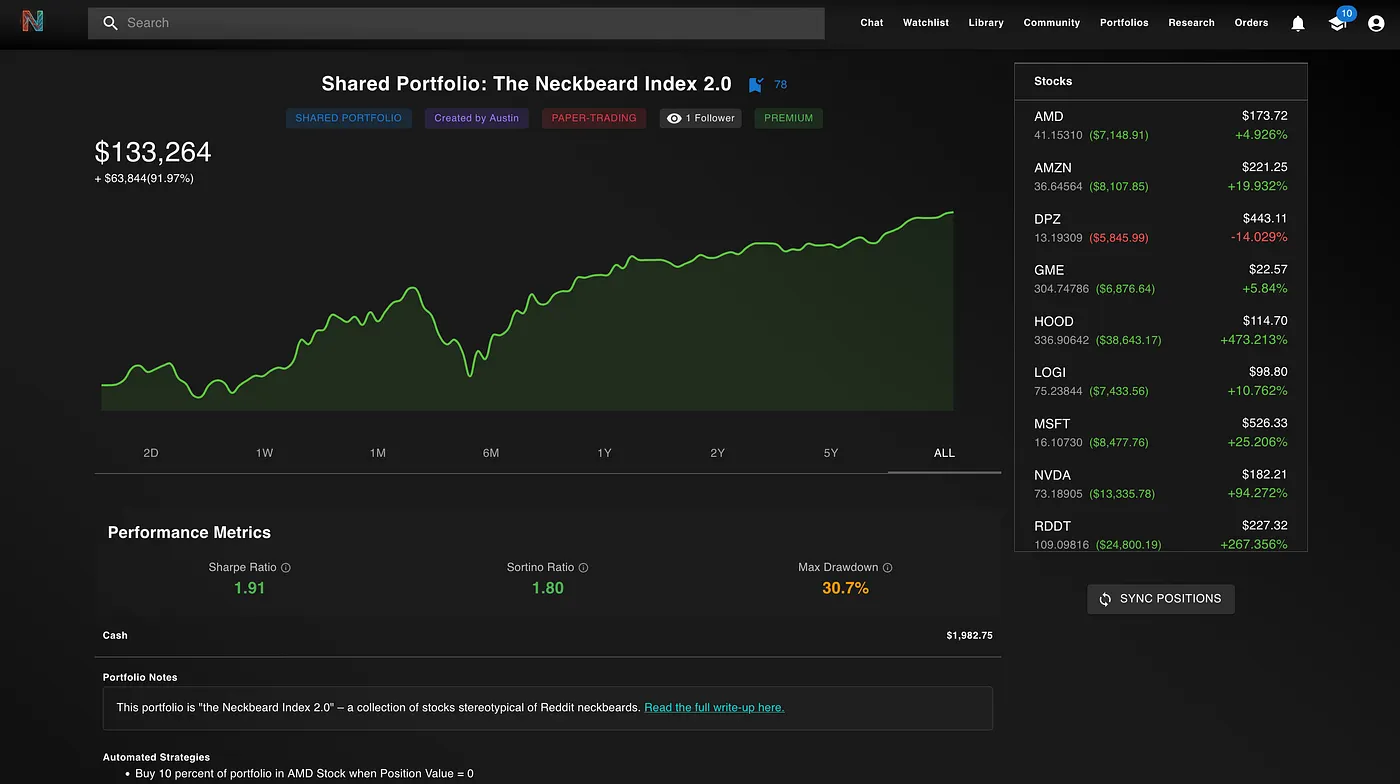
Task: Select the 1M chart range tab
Action: (x=378, y=453)
